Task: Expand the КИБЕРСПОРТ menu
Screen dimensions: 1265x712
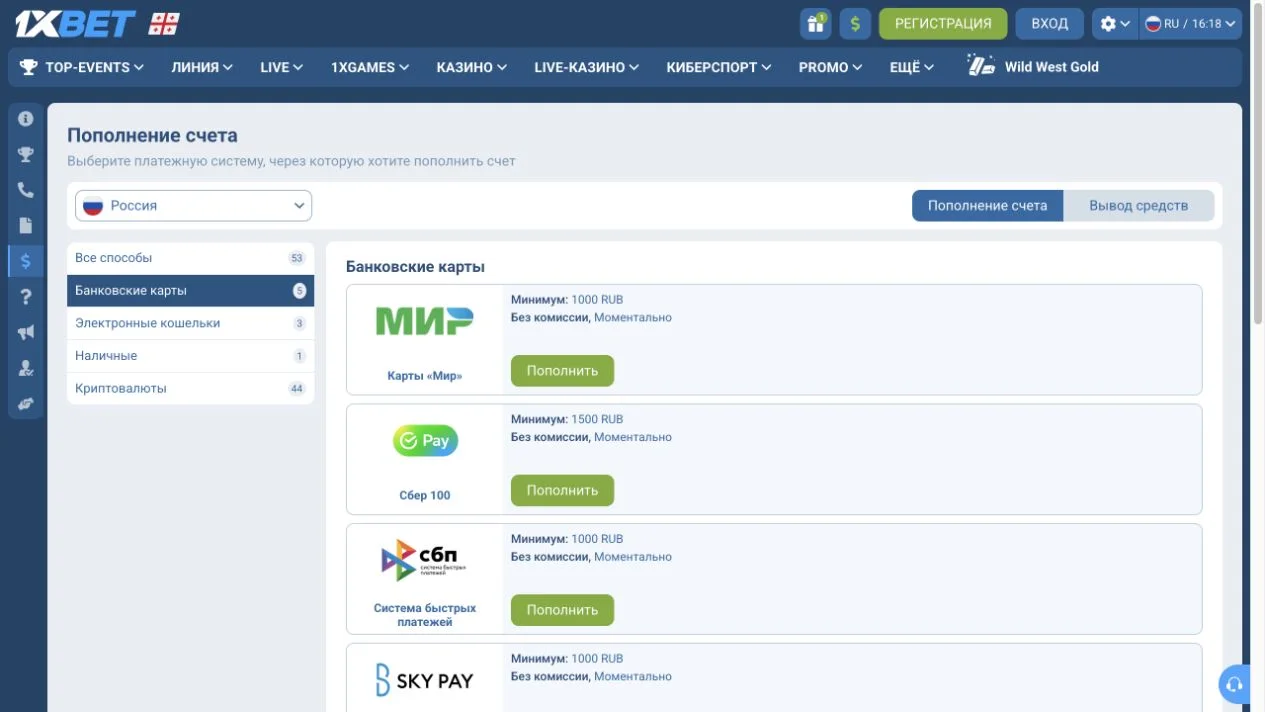Action: coord(719,67)
